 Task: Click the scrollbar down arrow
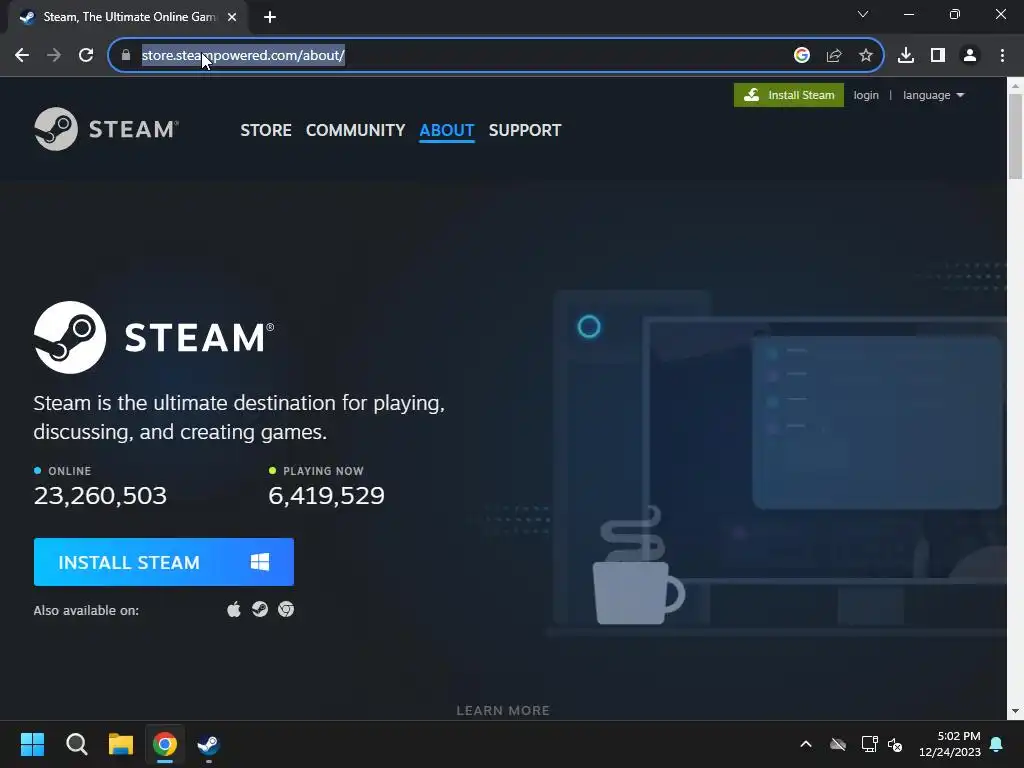(1015, 711)
